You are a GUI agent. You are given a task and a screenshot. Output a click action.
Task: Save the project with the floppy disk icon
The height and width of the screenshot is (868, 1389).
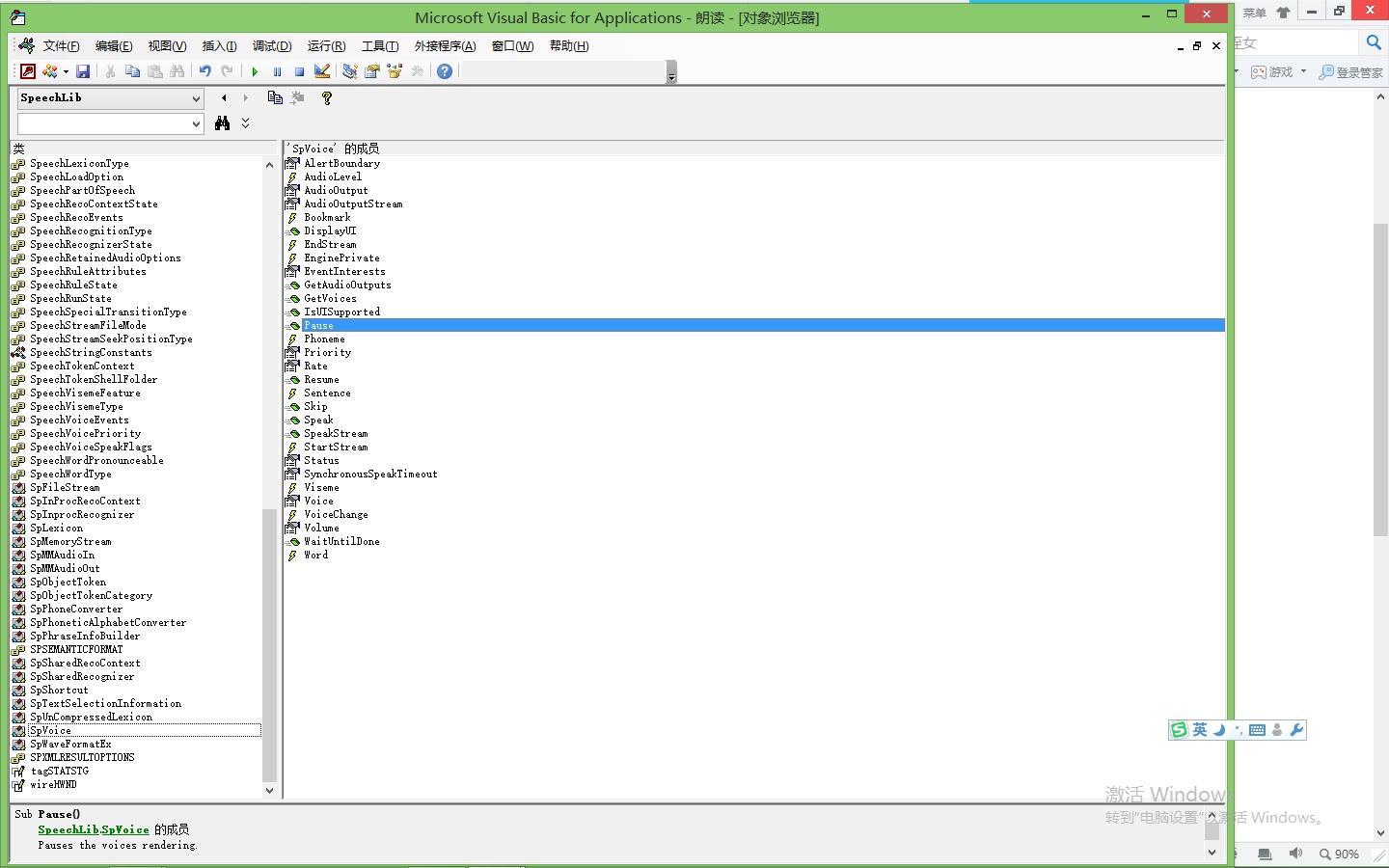(83, 71)
